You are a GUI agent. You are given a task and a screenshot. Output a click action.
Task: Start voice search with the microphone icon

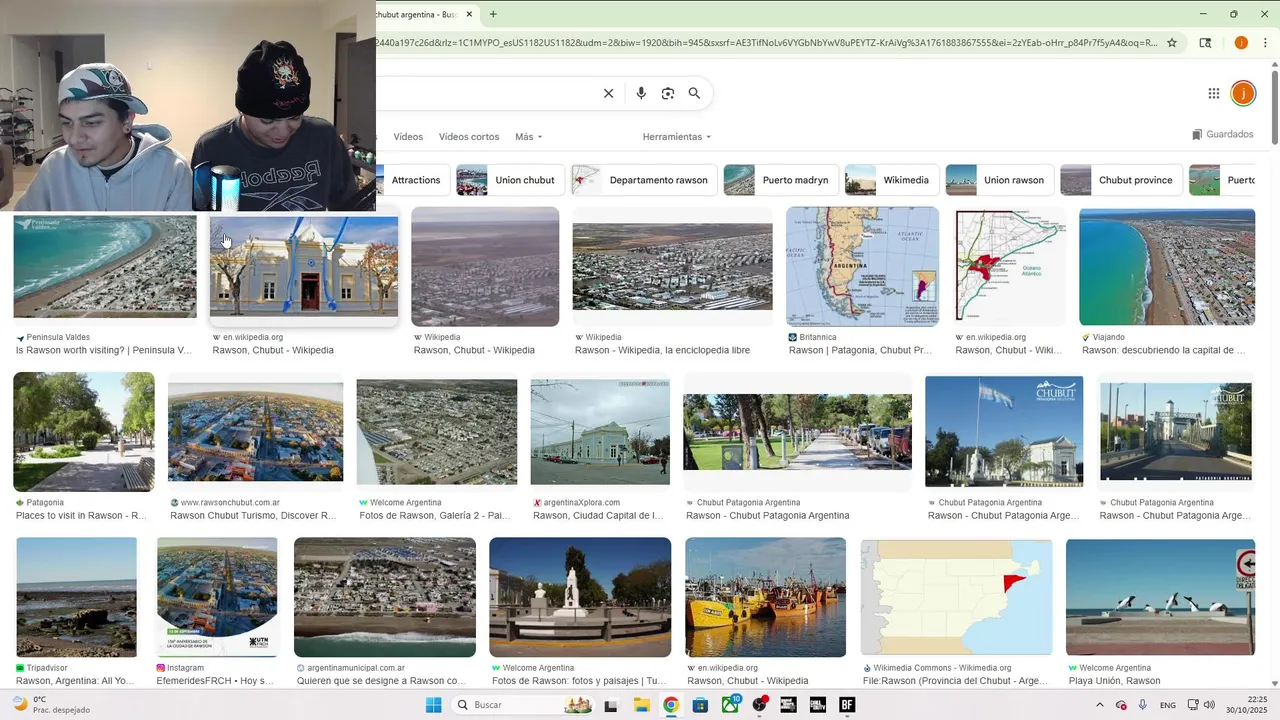641,93
